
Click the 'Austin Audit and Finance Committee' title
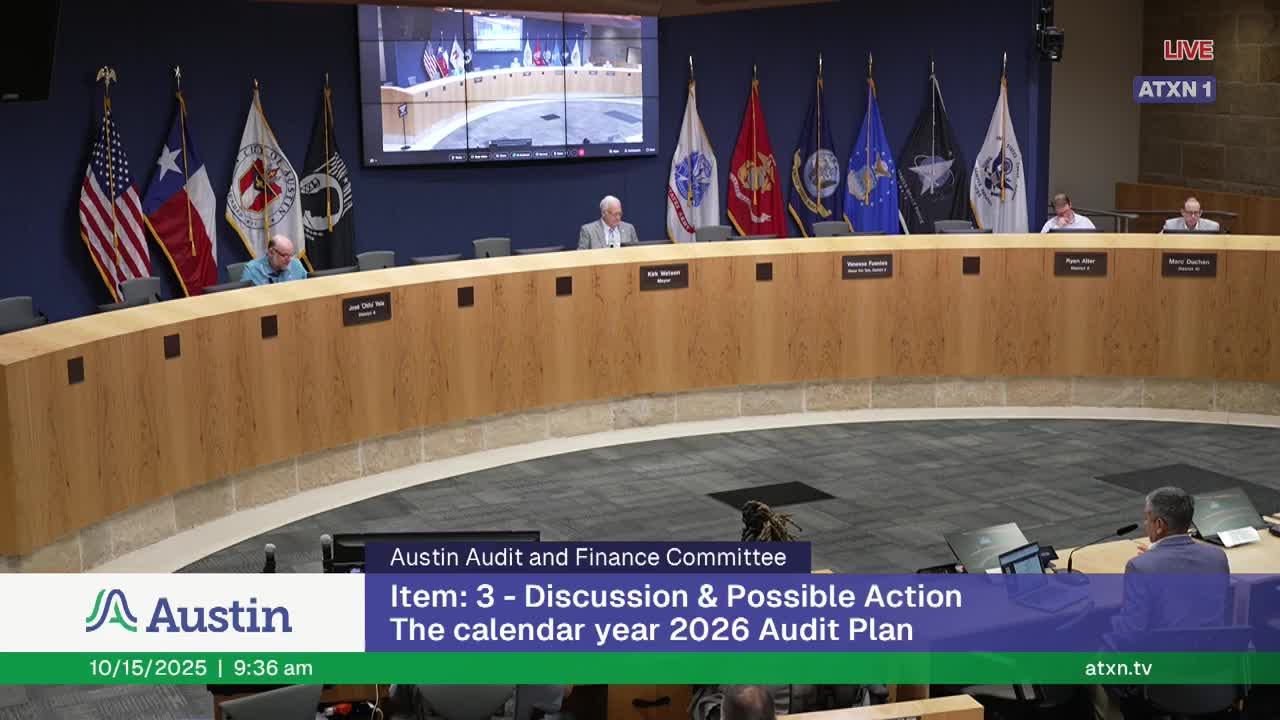[x=588, y=557]
